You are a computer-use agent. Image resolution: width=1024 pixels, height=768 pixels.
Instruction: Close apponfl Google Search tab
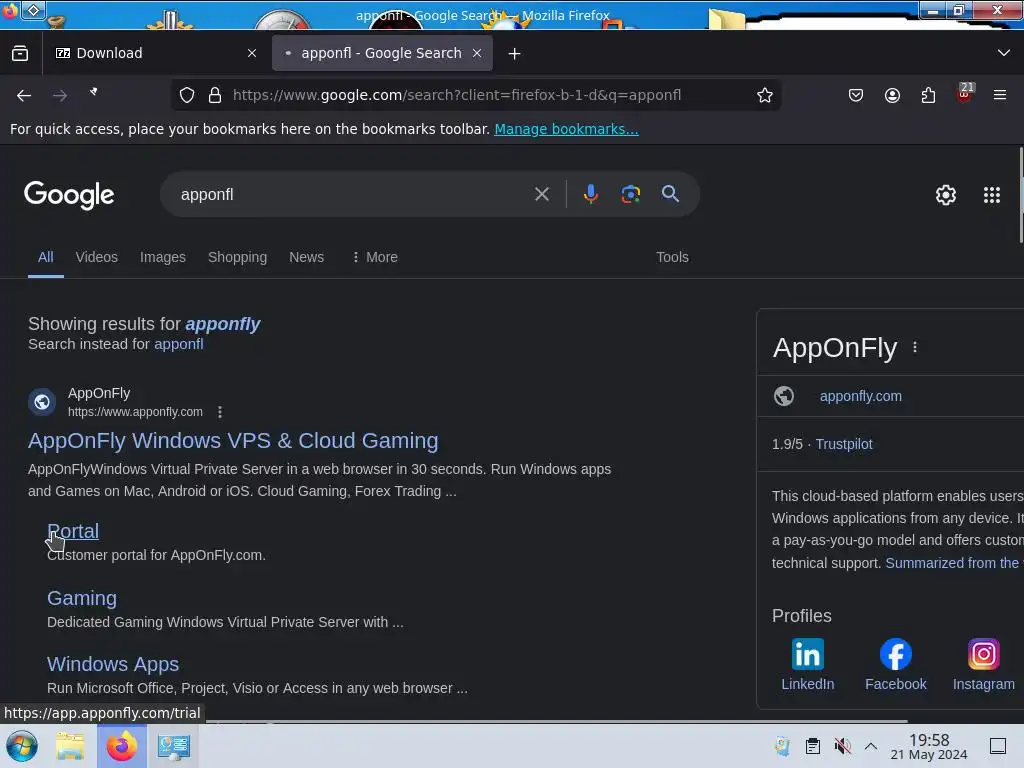(477, 53)
